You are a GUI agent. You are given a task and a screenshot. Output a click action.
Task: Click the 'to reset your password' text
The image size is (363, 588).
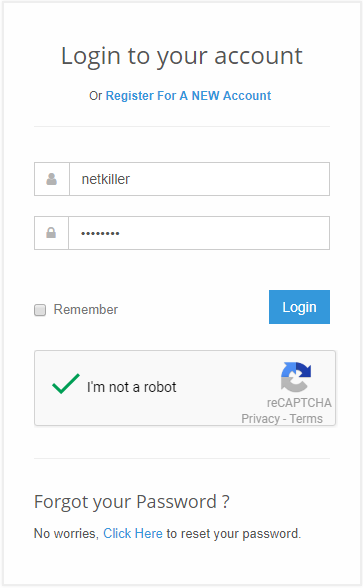234,534
